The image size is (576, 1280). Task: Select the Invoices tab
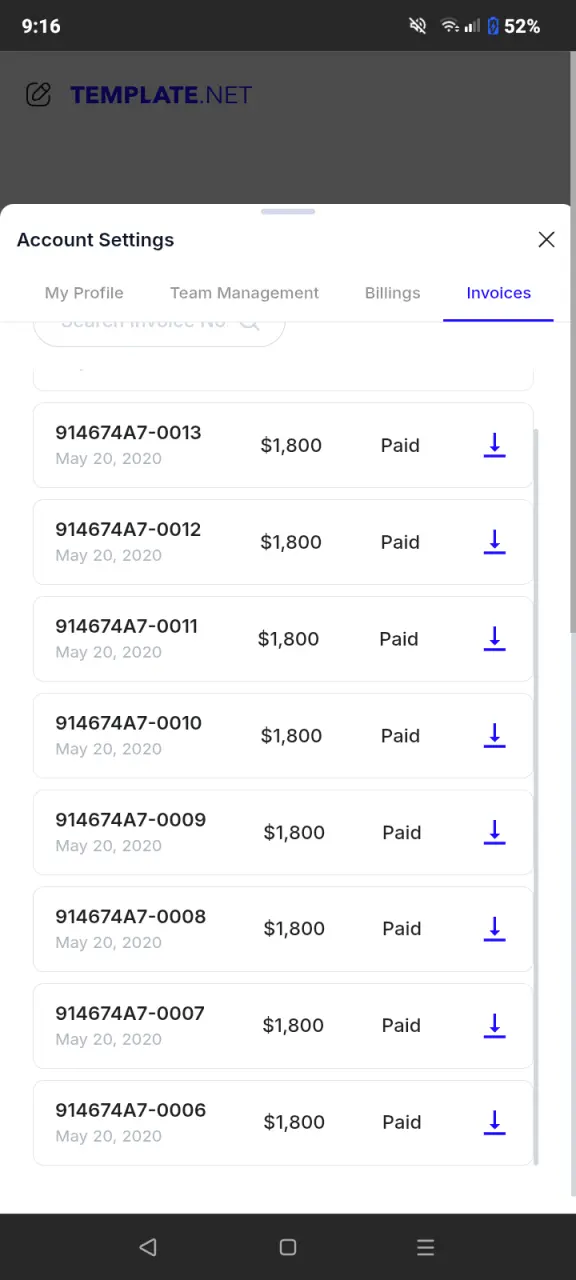point(498,293)
